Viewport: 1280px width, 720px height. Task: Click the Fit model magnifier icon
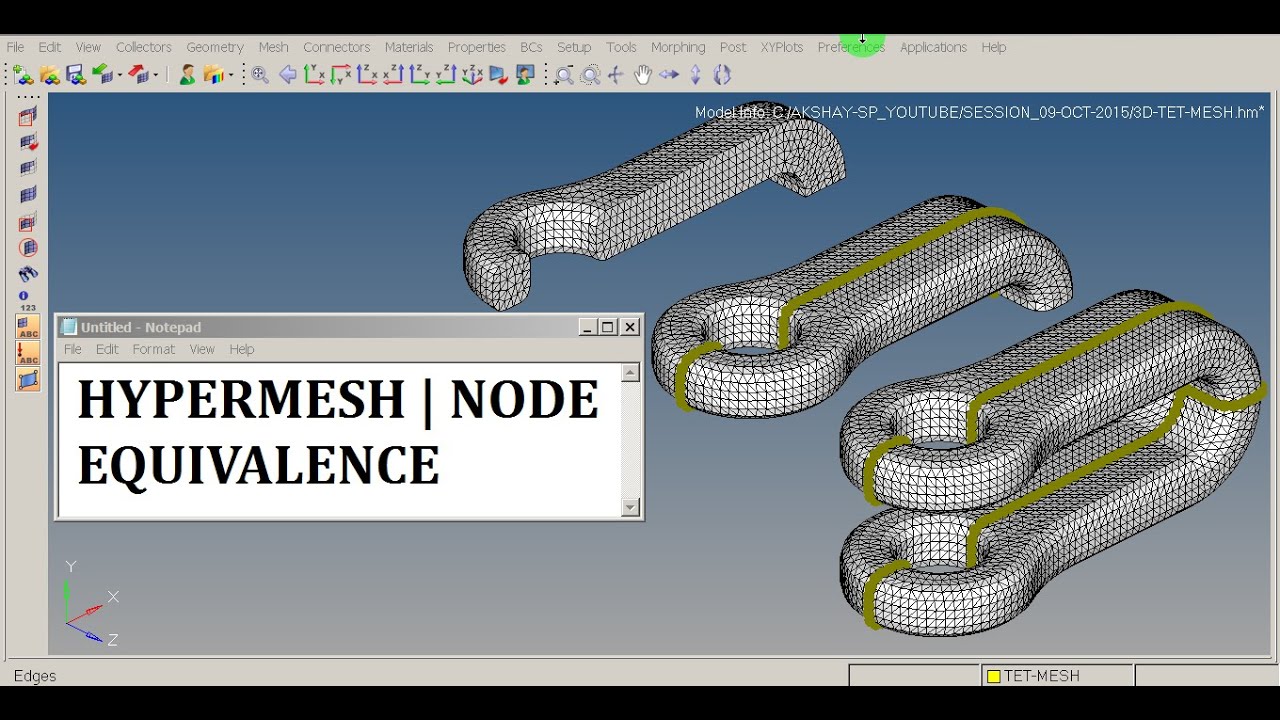point(260,75)
